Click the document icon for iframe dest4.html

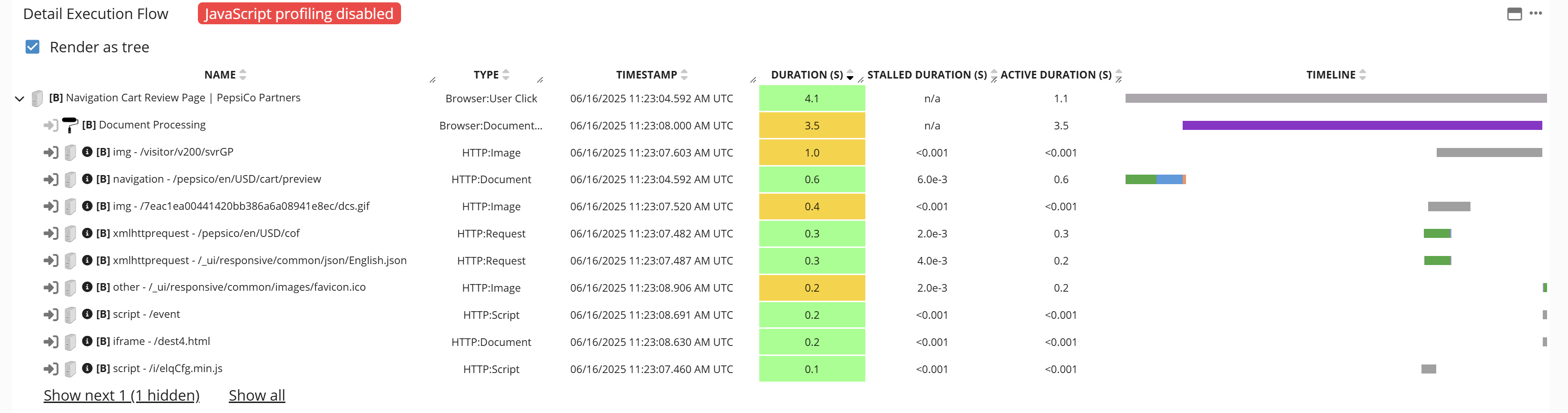click(x=70, y=342)
